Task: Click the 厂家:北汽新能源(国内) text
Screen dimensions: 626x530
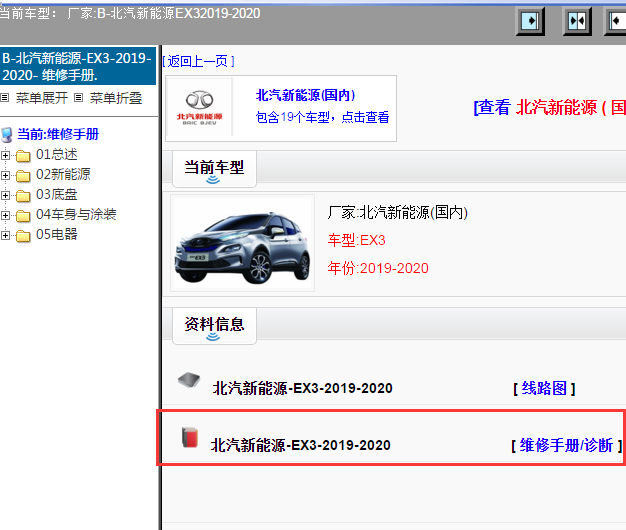Action: click(x=398, y=213)
